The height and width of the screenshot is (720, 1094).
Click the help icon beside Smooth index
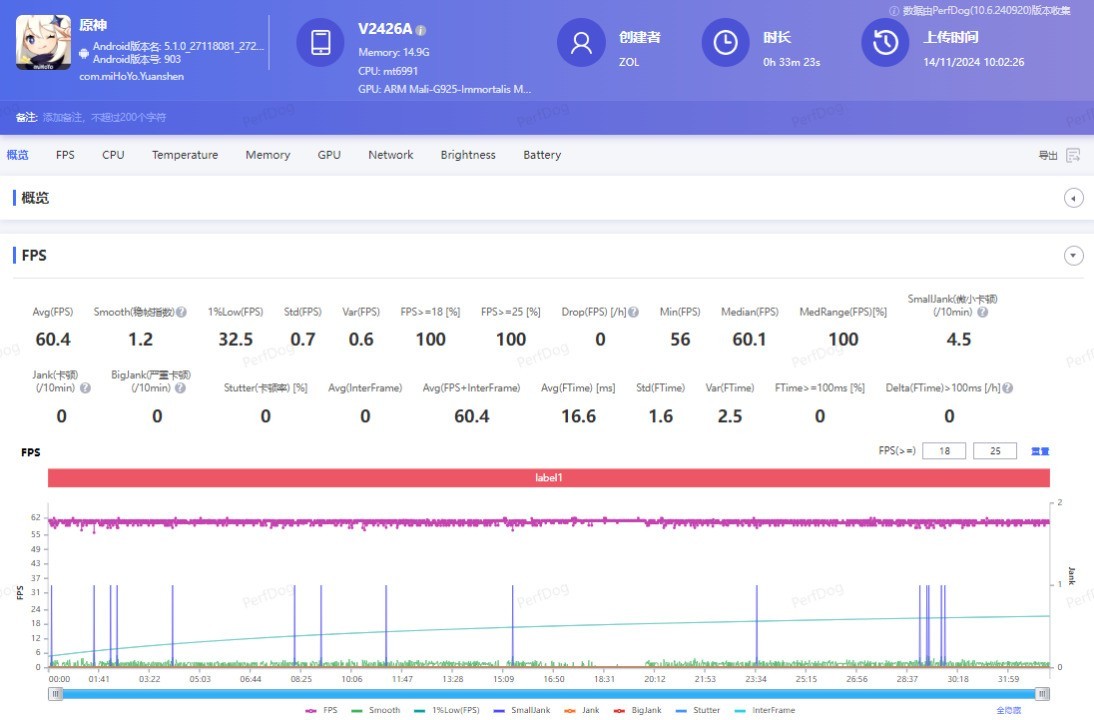point(181,312)
